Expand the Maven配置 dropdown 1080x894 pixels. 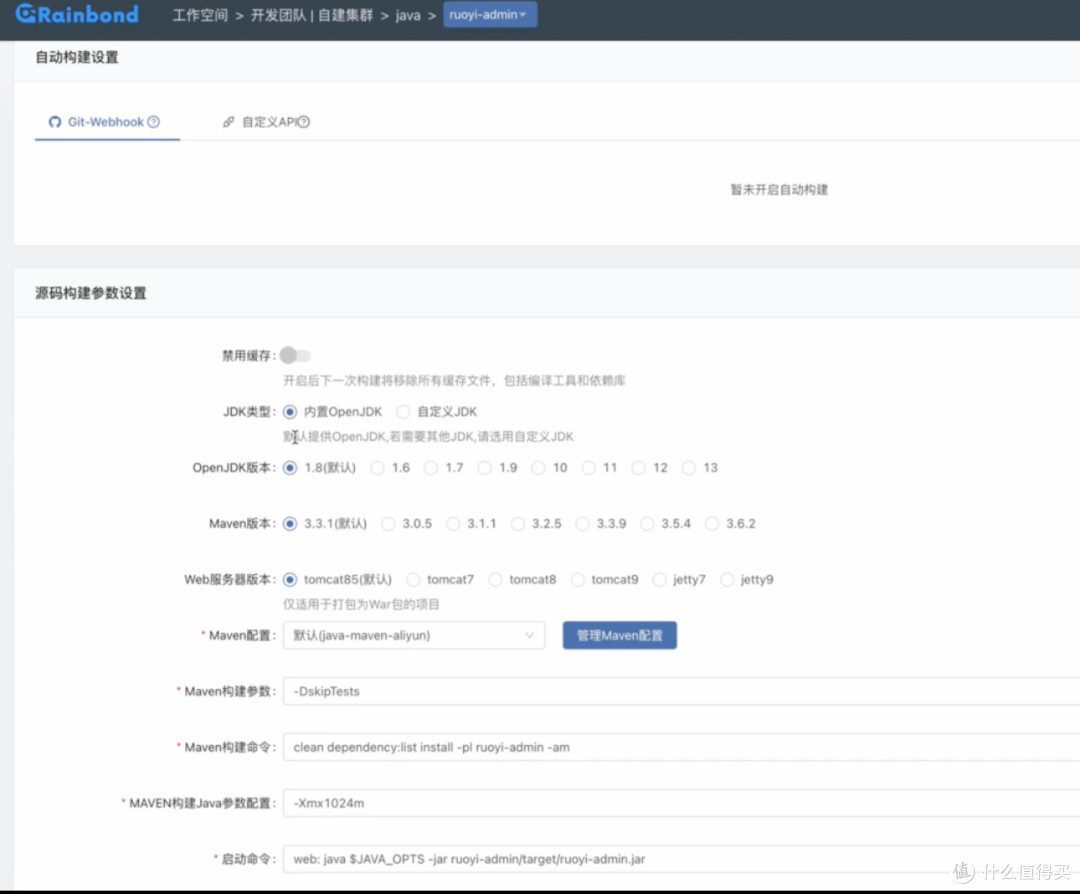pos(414,635)
